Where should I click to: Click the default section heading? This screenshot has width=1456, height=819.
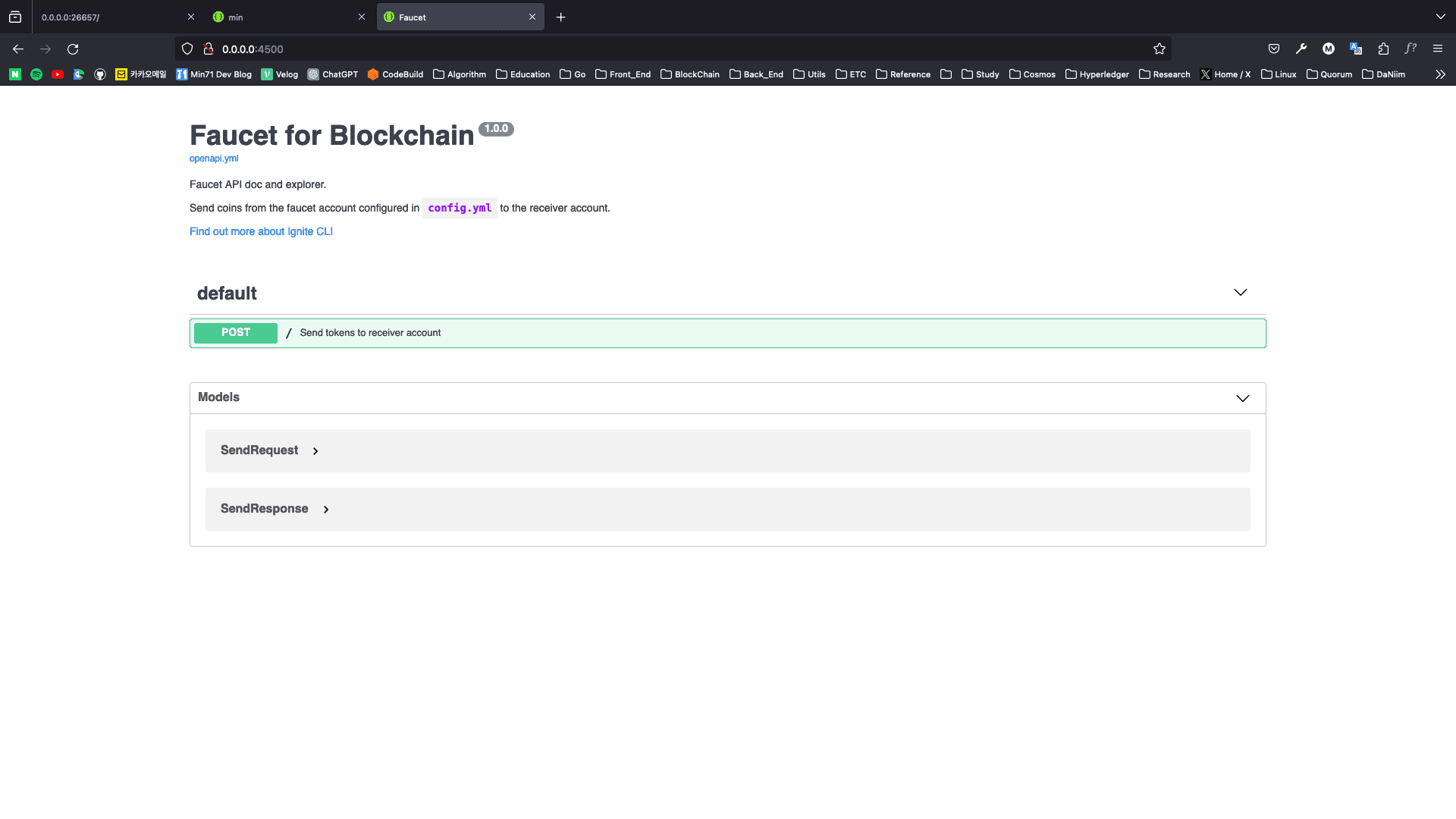[227, 293]
